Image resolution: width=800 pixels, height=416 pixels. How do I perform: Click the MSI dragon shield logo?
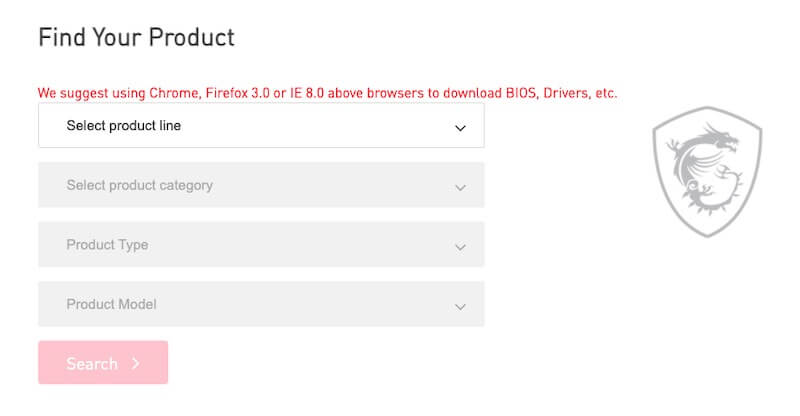click(x=706, y=171)
